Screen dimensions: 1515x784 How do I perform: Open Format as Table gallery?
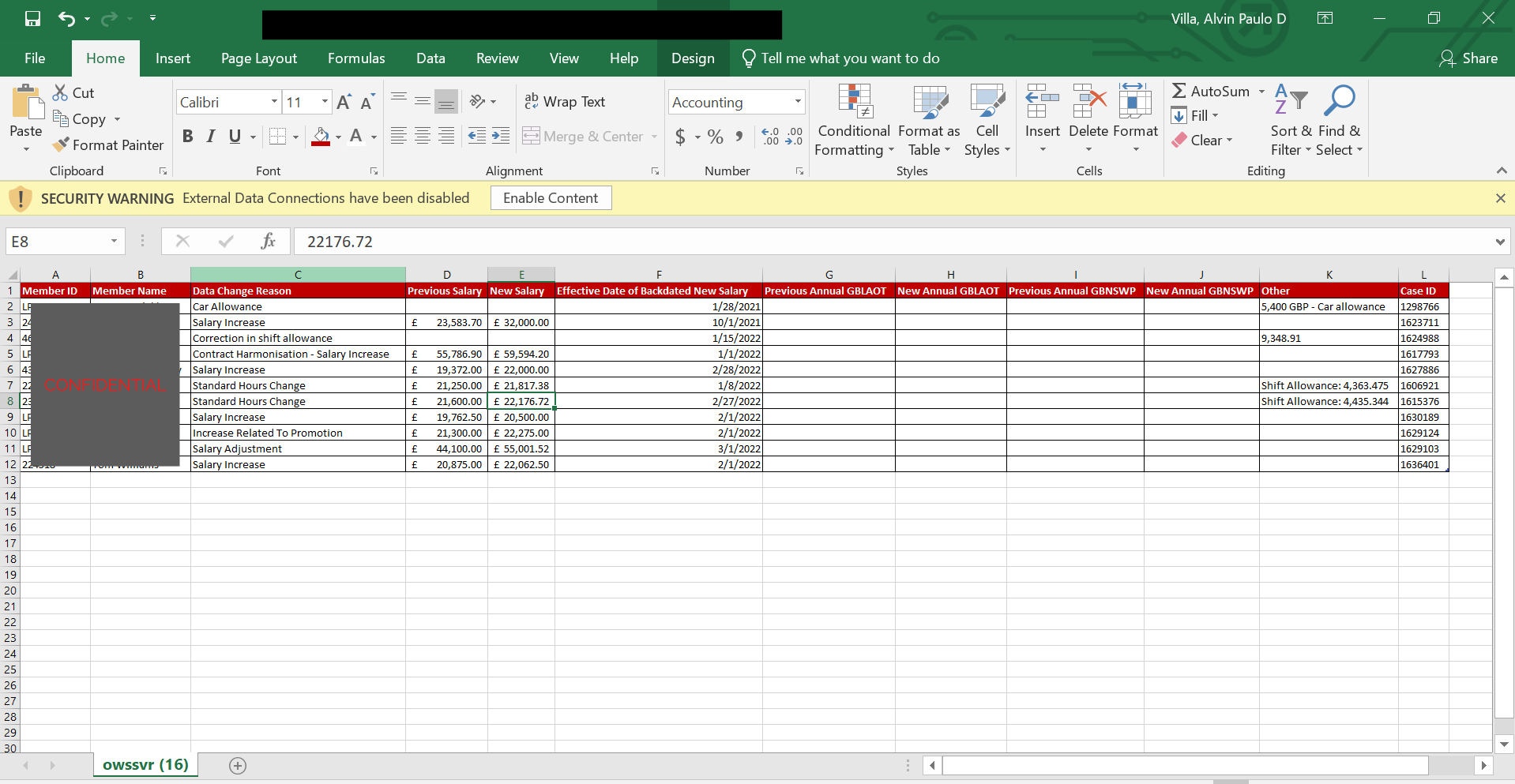(x=930, y=120)
